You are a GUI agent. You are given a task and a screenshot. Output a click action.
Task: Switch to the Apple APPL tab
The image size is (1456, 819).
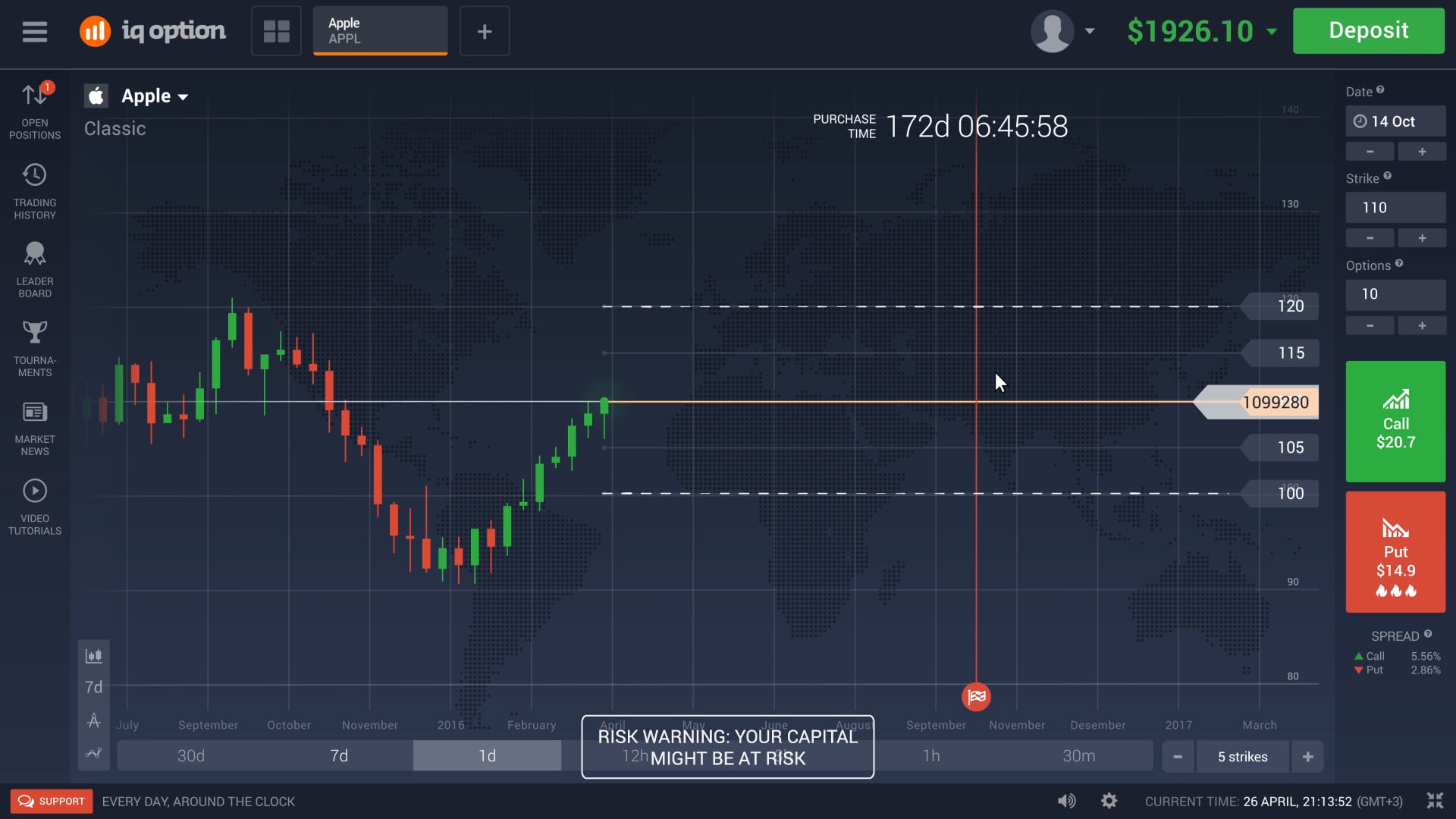[x=380, y=30]
